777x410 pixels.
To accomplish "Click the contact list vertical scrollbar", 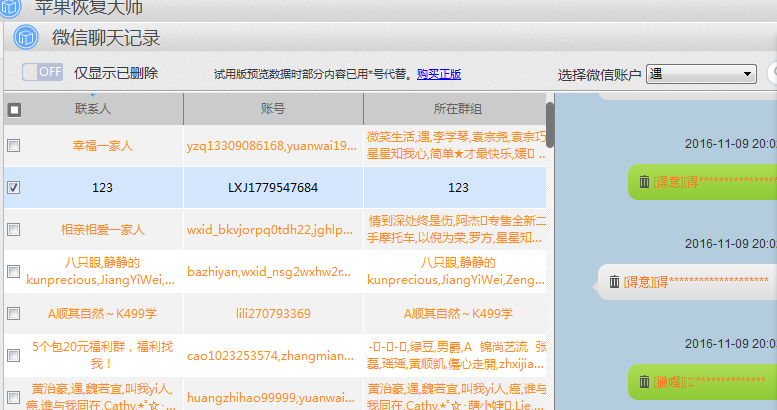I will click(550, 125).
